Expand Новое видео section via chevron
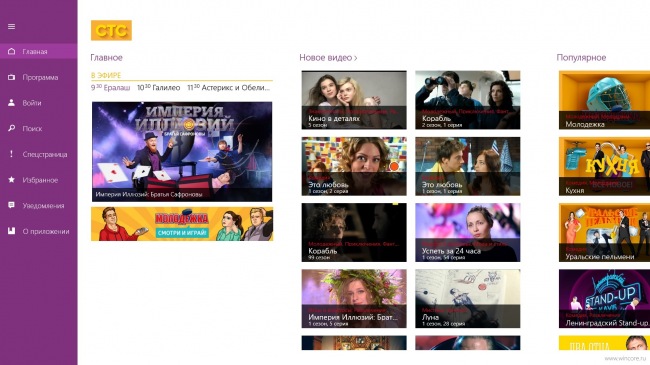 (356, 58)
